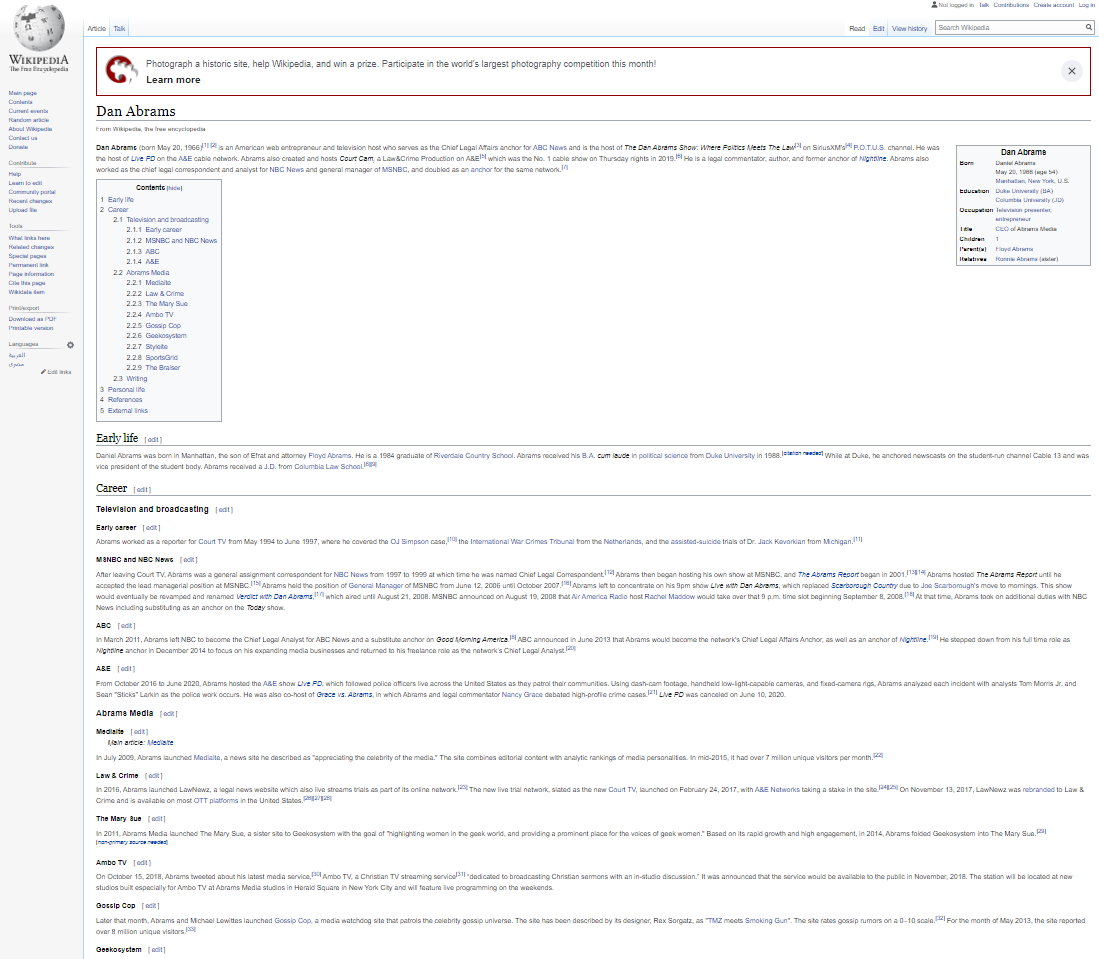Jump to SportsGrid in Contents
Image resolution: width=1099 pixels, height=959 pixels.
162,358
